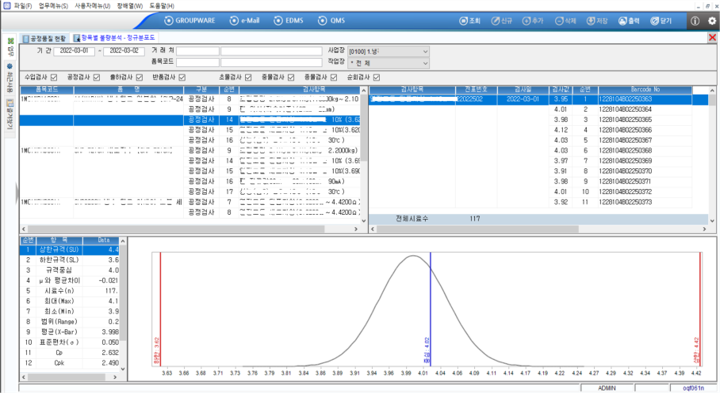This screenshot has height=393, width=720.
Task: Click the blue center line on distribution chart
Action: [430, 309]
